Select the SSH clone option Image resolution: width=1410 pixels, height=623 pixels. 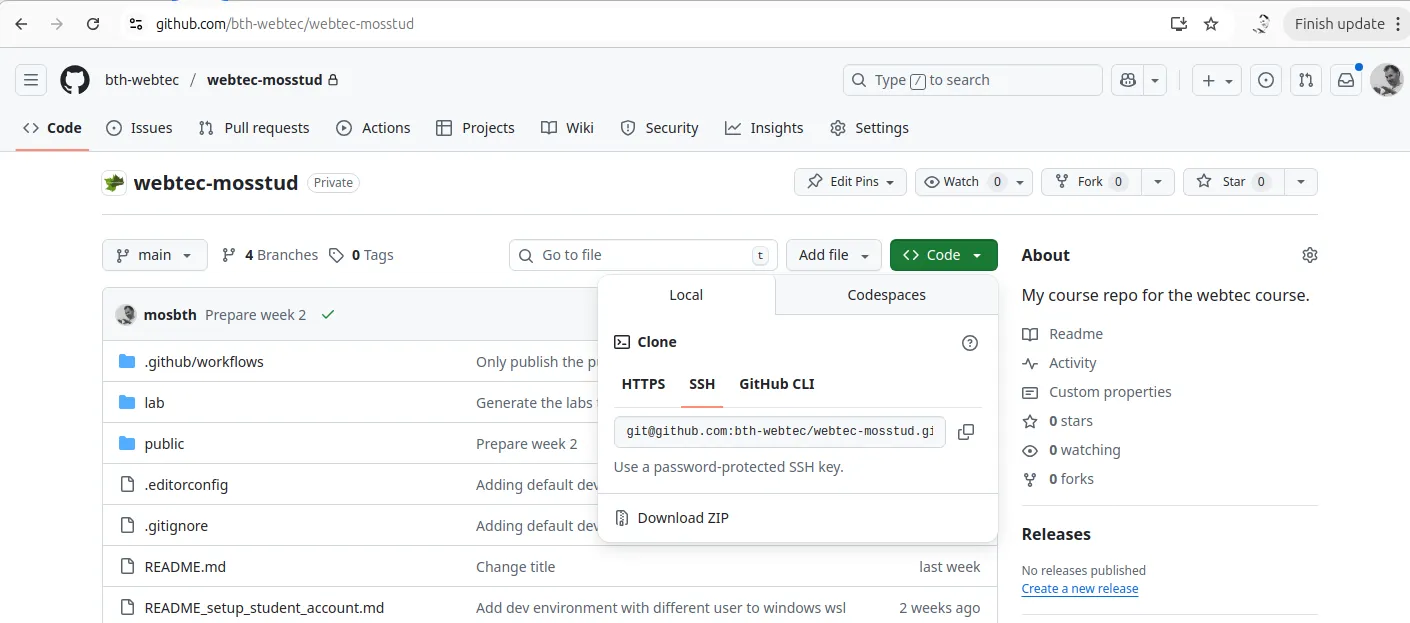702,384
